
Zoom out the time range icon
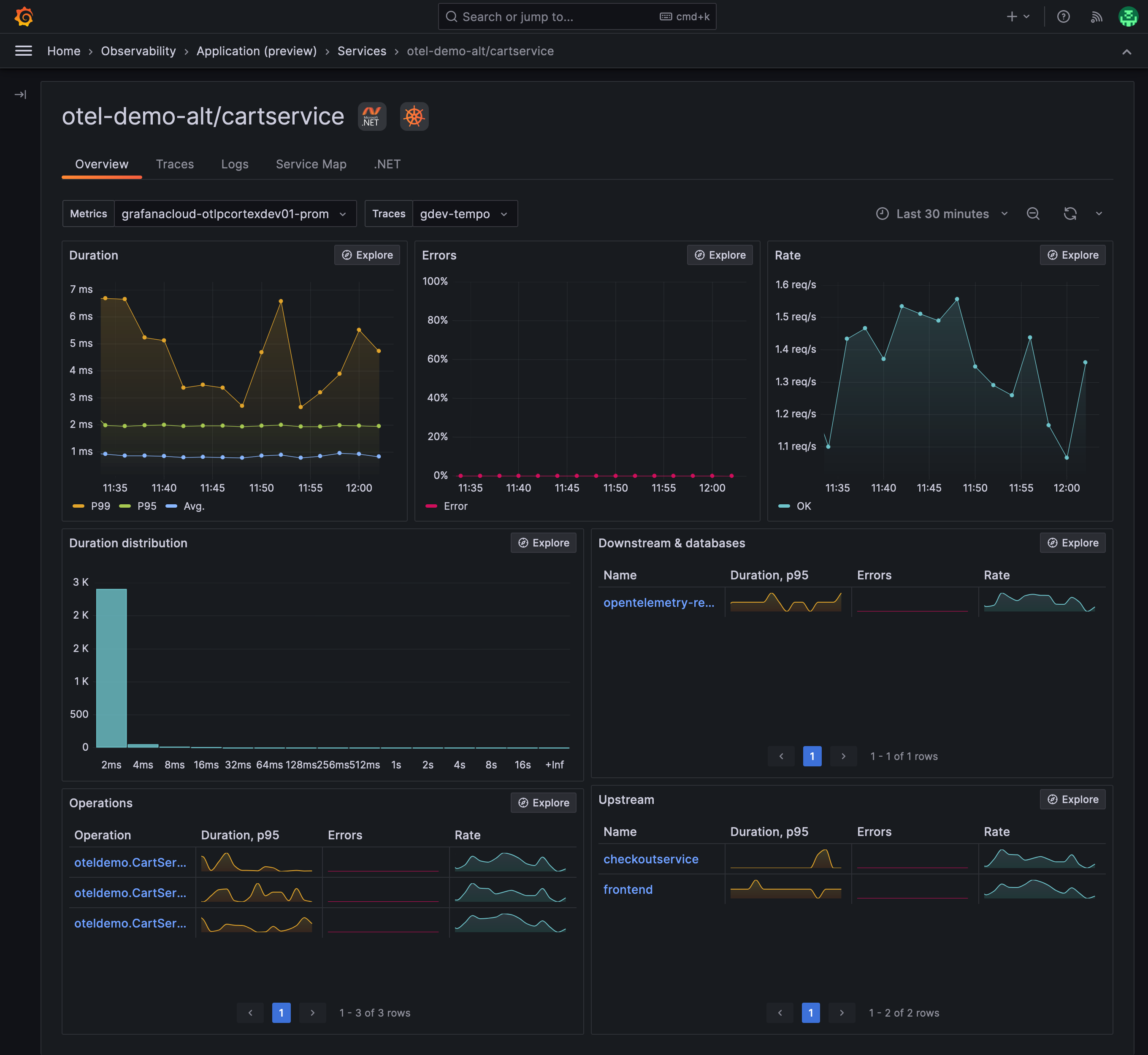point(1033,214)
